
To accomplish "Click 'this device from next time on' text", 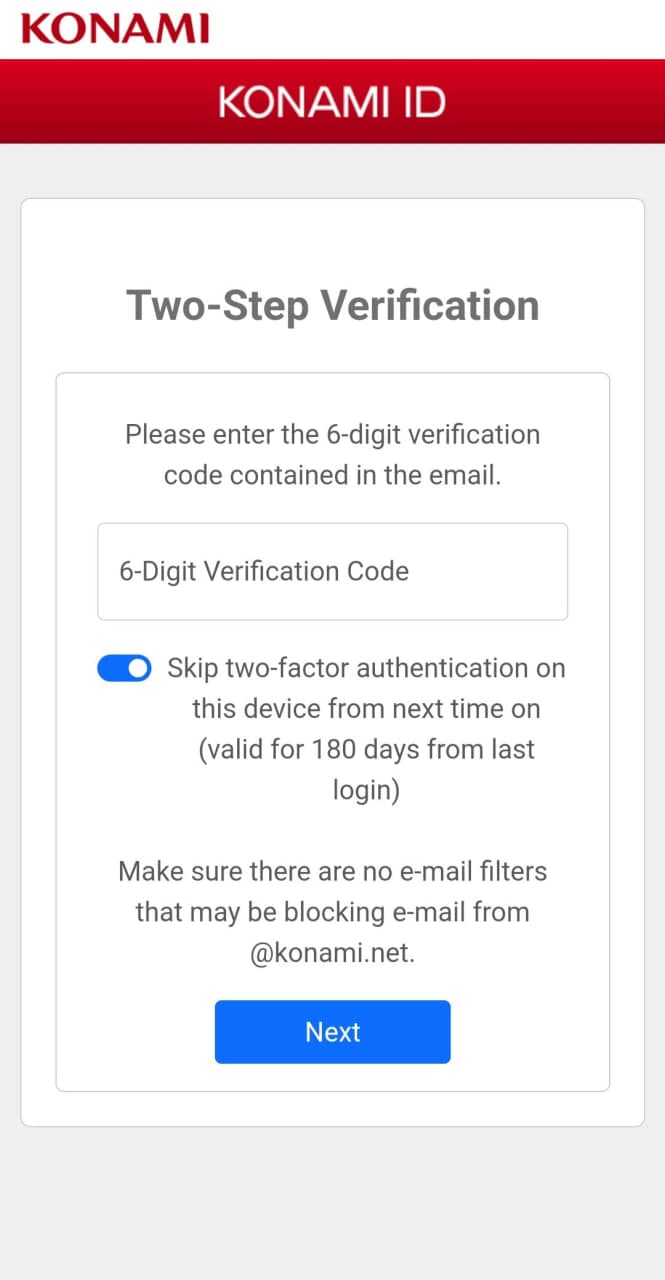I will [x=366, y=709].
